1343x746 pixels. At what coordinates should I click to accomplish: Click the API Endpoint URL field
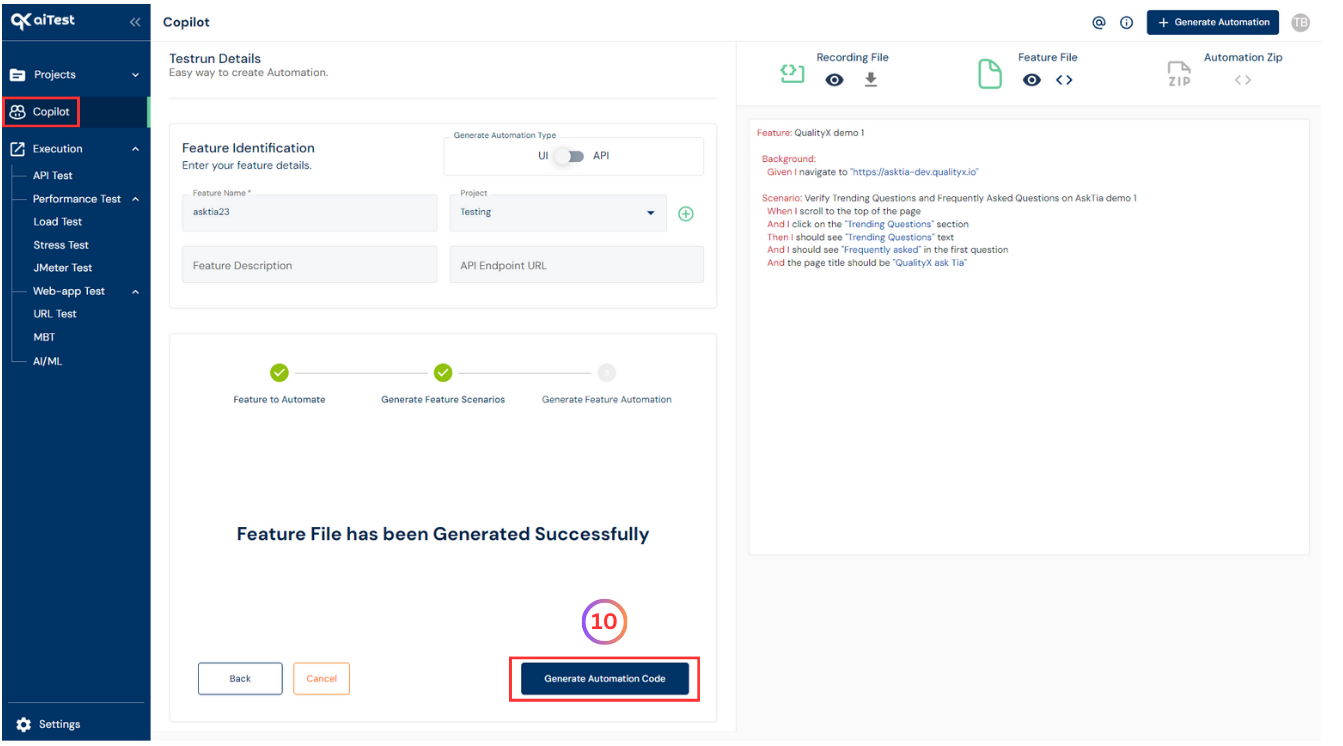pos(577,265)
